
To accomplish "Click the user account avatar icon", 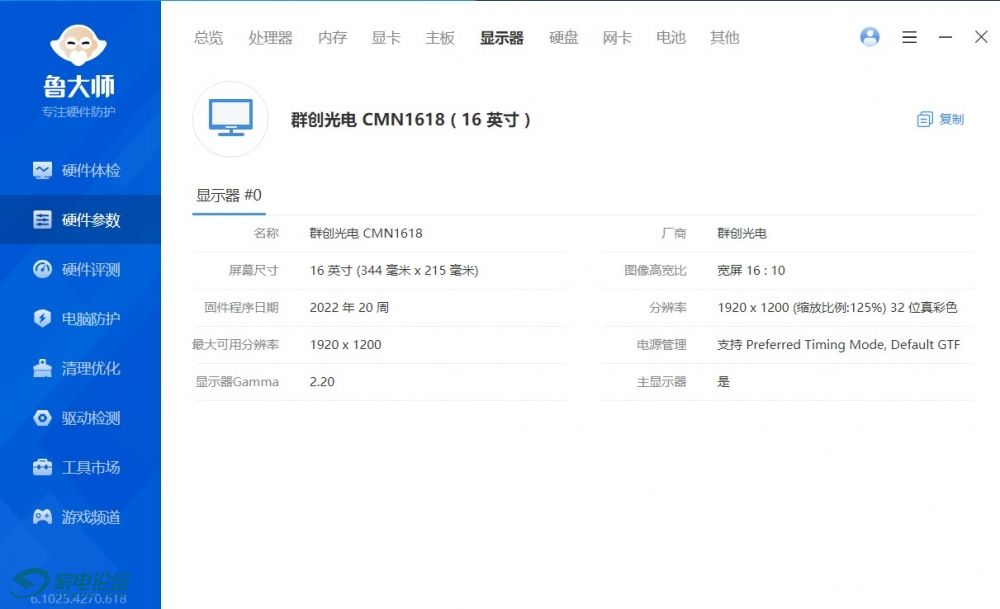I will click(x=869, y=37).
